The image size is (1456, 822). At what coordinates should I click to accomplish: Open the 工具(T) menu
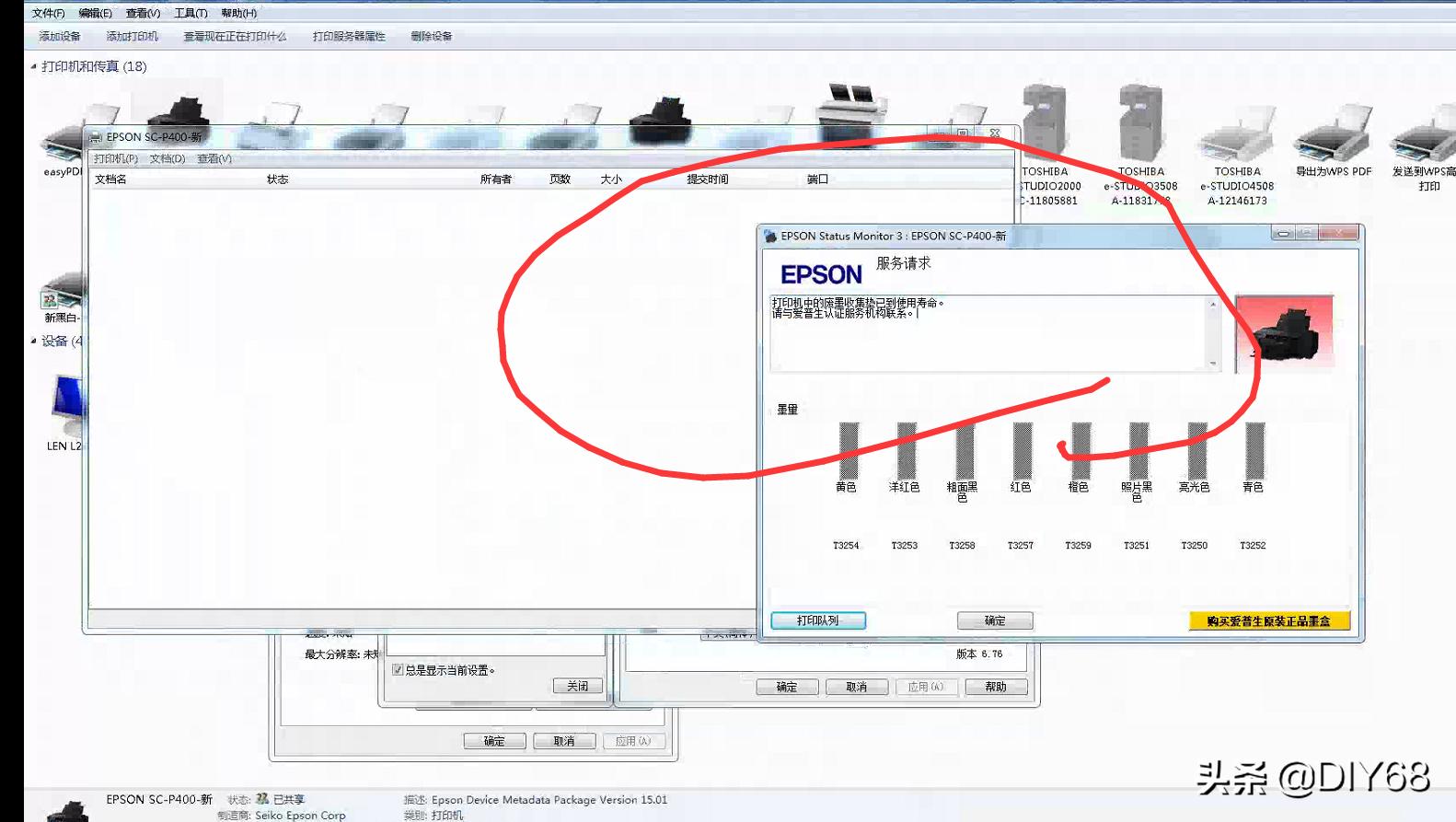point(191,13)
